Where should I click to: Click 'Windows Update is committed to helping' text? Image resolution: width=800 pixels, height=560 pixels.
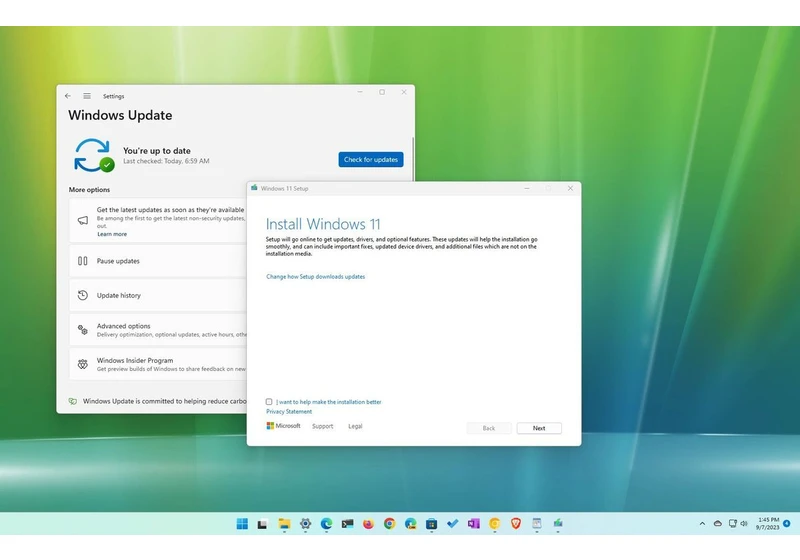165,401
